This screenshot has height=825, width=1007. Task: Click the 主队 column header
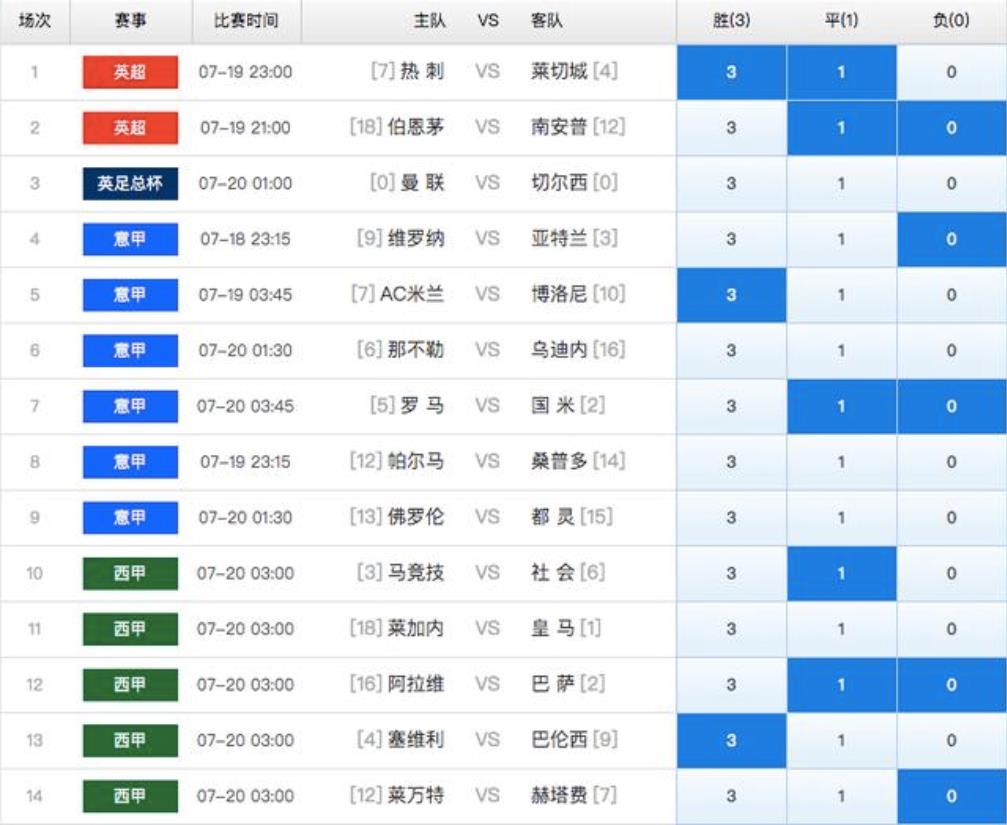(x=430, y=21)
